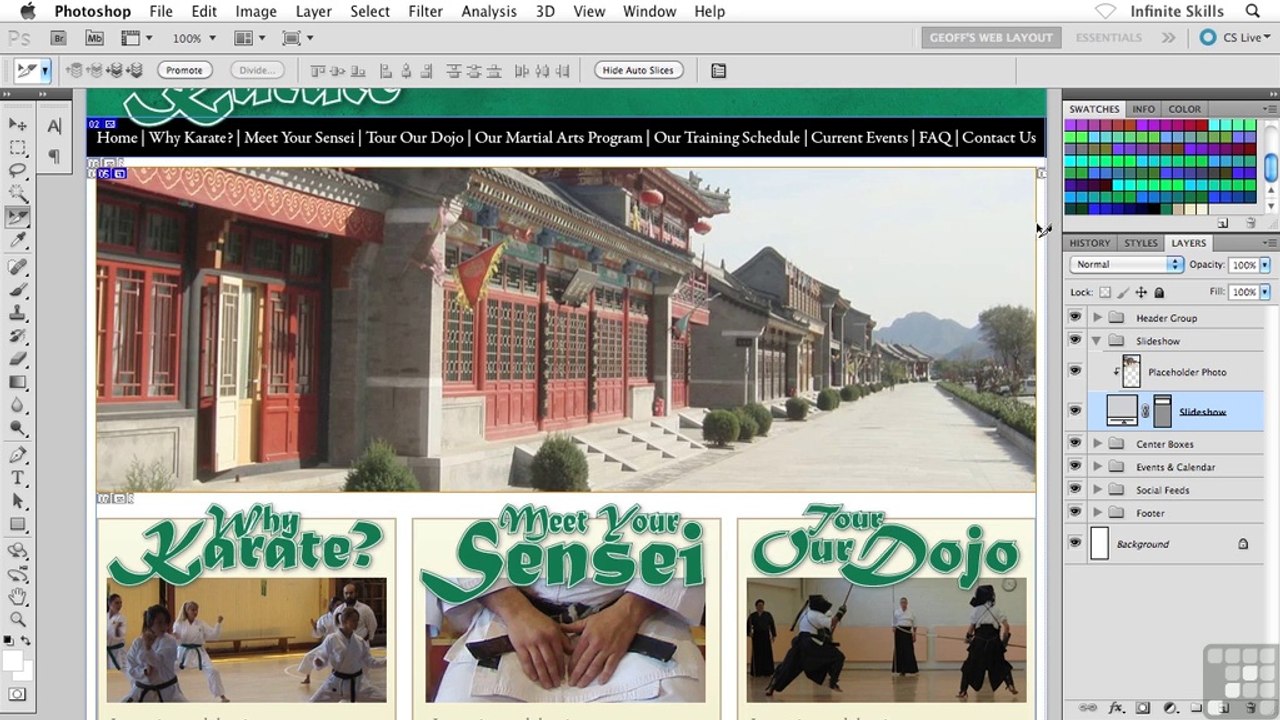Hide the Background layer
Image resolution: width=1280 pixels, height=720 pixels.
1075,544
